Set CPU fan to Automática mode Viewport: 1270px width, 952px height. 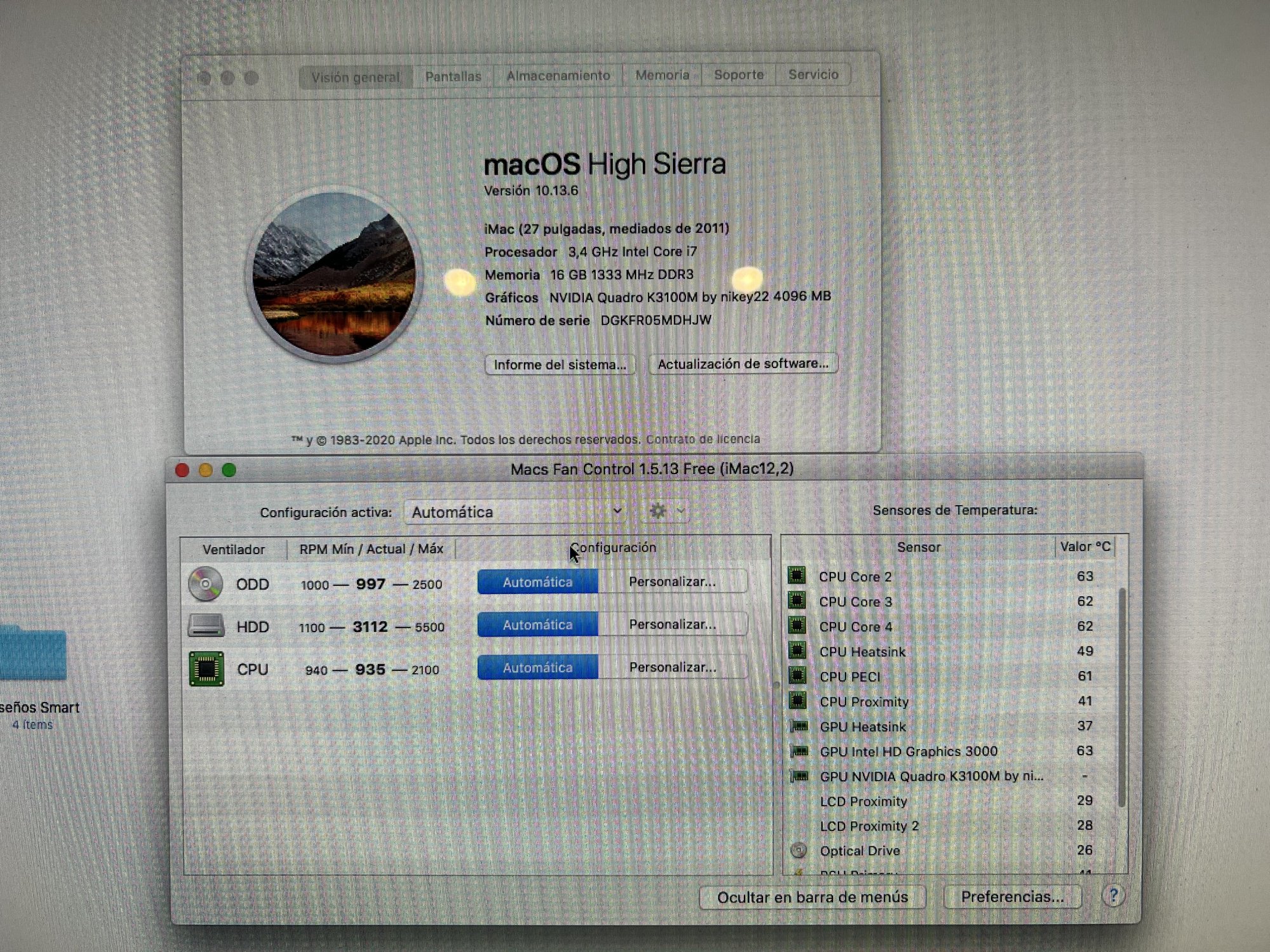(x=537, y=668)
